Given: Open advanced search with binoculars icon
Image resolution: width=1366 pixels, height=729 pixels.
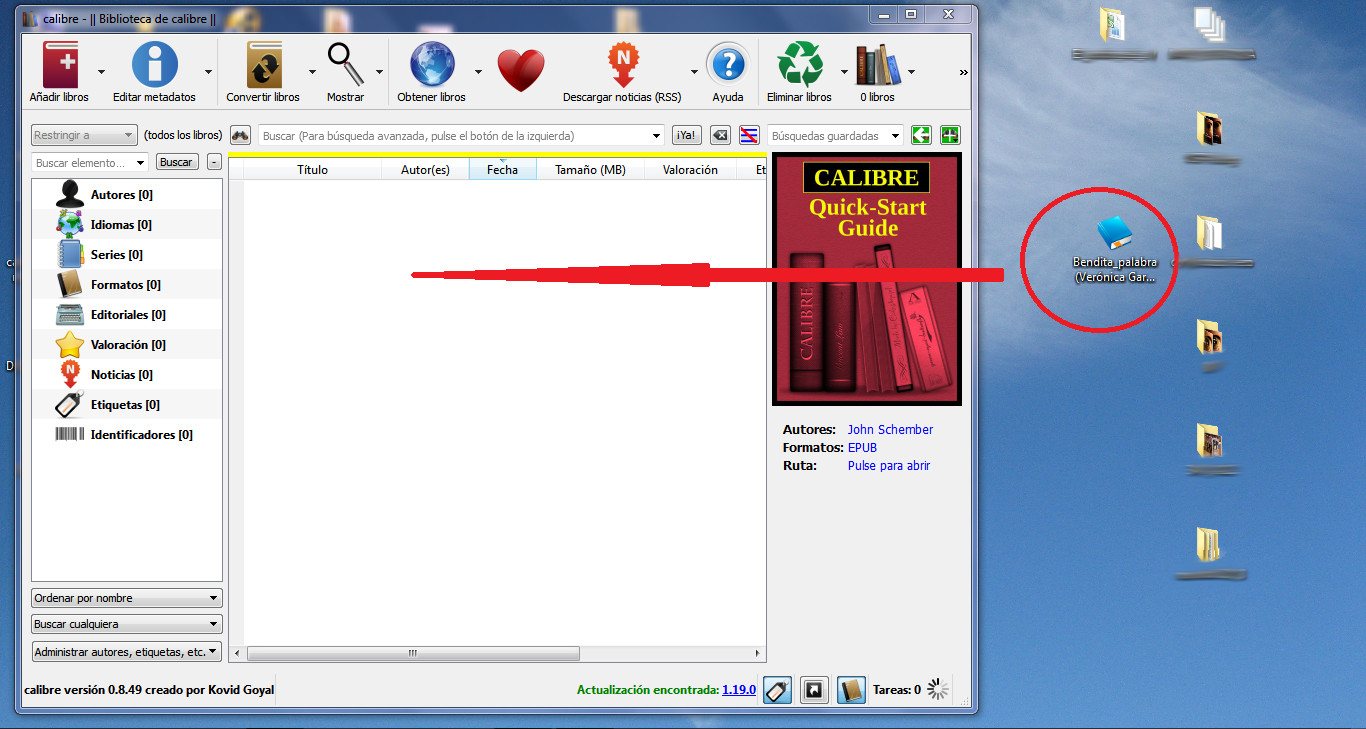Looking at the screenshot, I should tap(240, 135).
